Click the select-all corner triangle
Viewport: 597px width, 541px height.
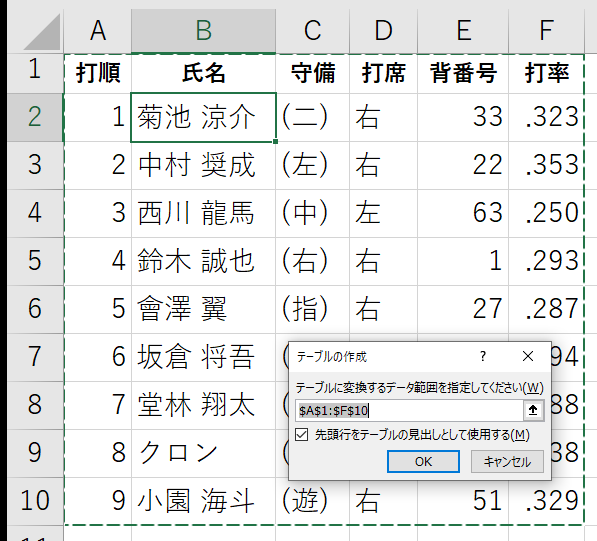click(43, 31)
